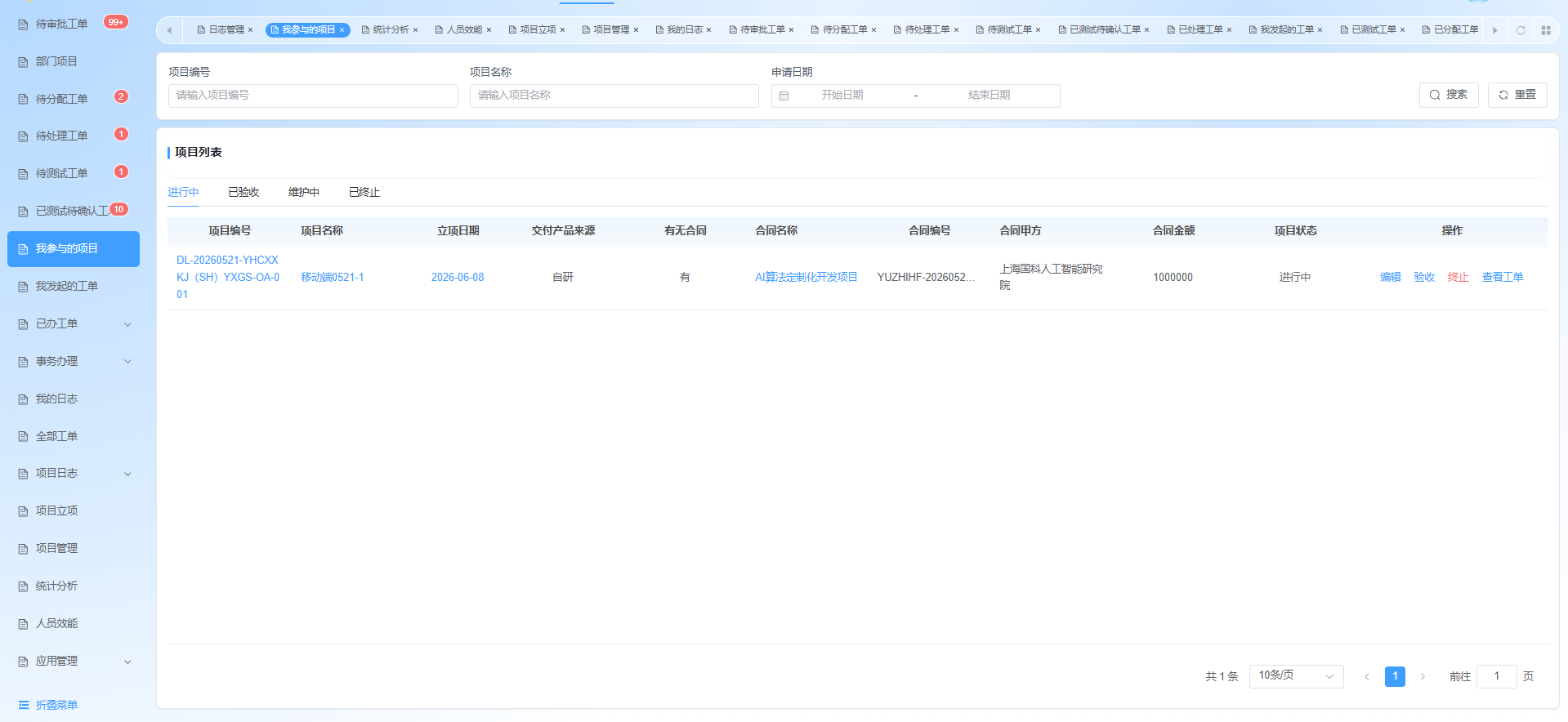1568x722 pixels.
Task: Close the 待审批工单 tab
Action: point(791,30)
